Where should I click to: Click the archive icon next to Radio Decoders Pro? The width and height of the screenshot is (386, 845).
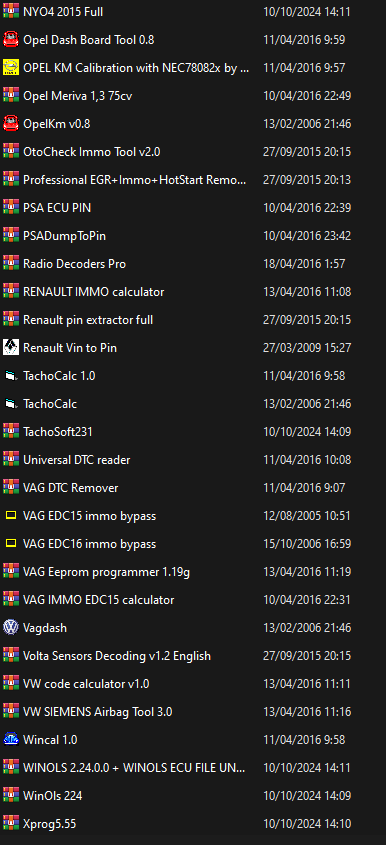click(11, 264)
